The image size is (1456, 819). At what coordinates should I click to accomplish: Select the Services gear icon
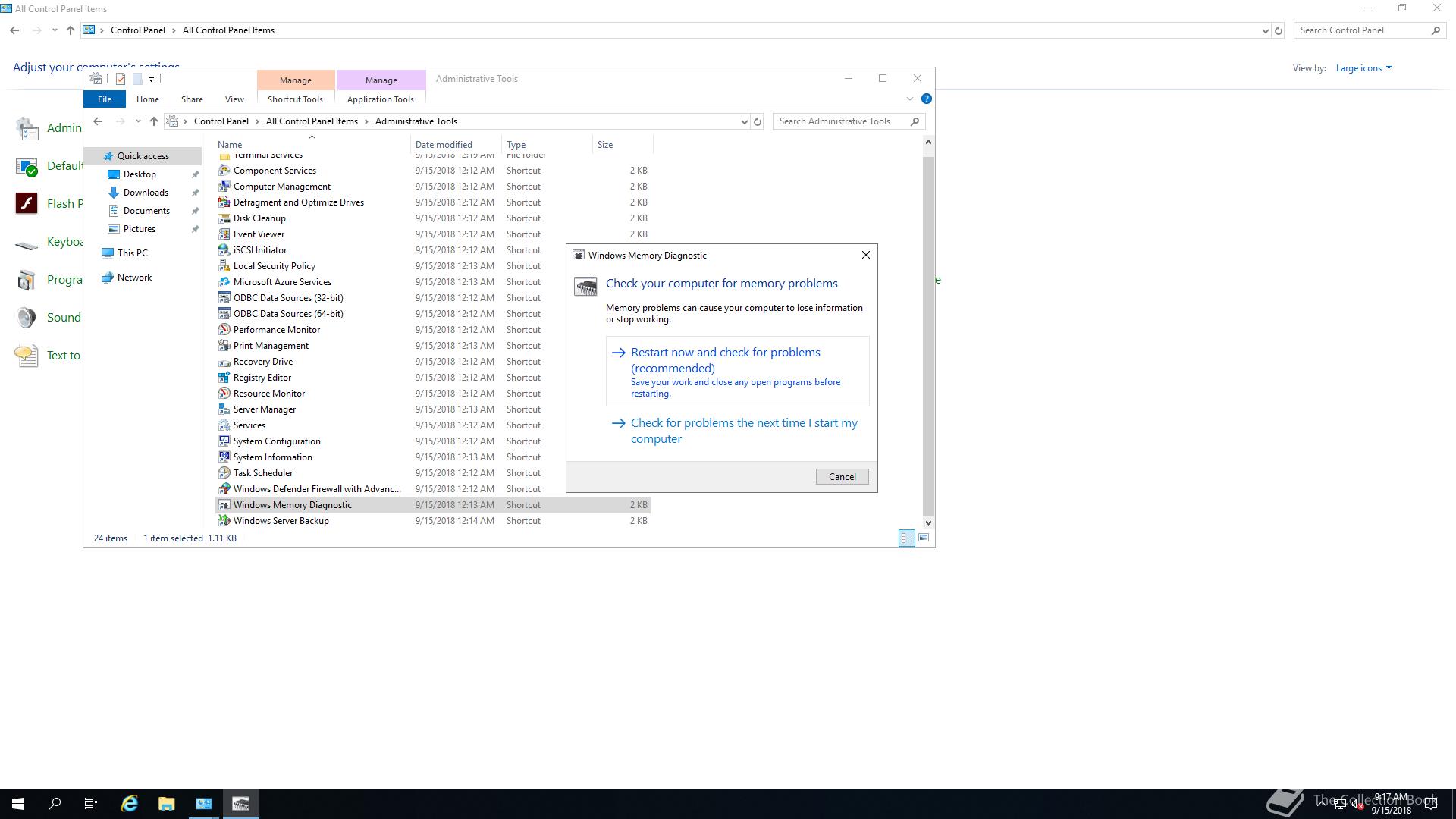coord(224,425)
